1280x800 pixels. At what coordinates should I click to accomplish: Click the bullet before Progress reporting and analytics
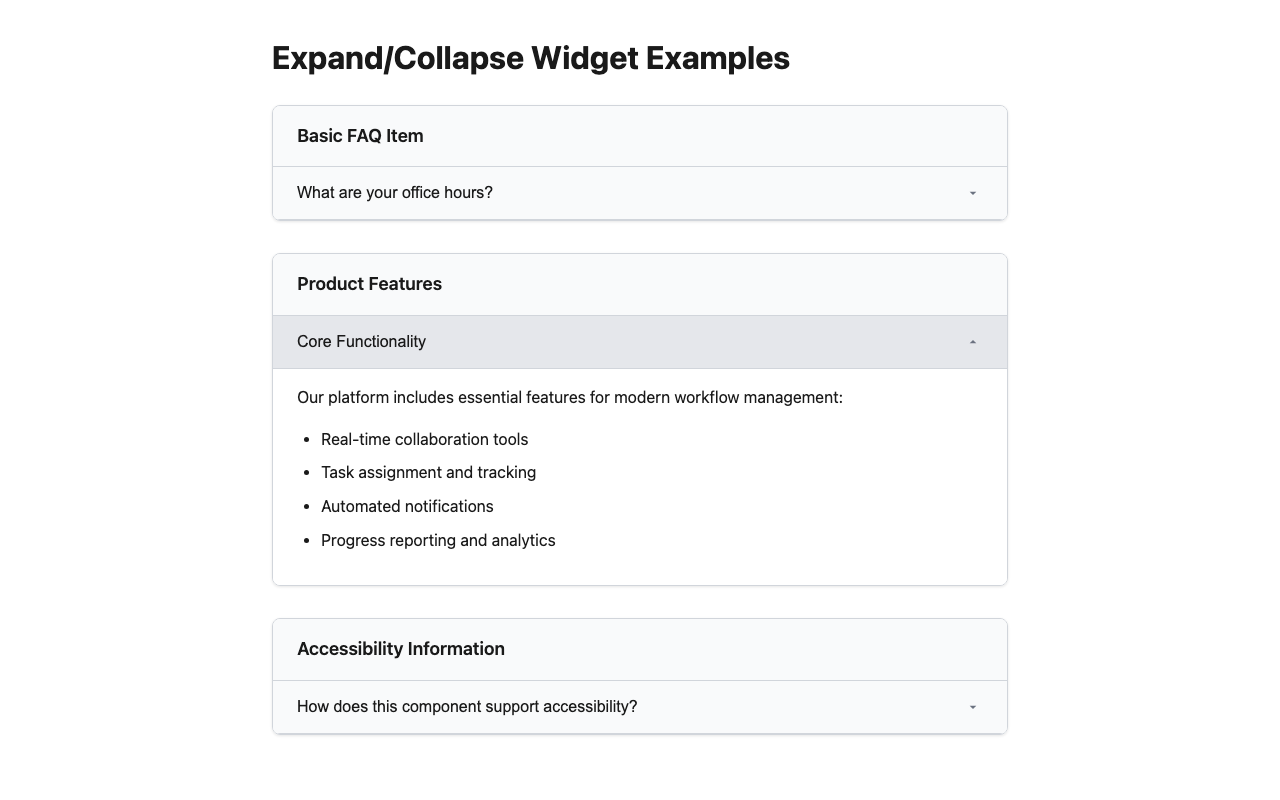tap(306, 541)
